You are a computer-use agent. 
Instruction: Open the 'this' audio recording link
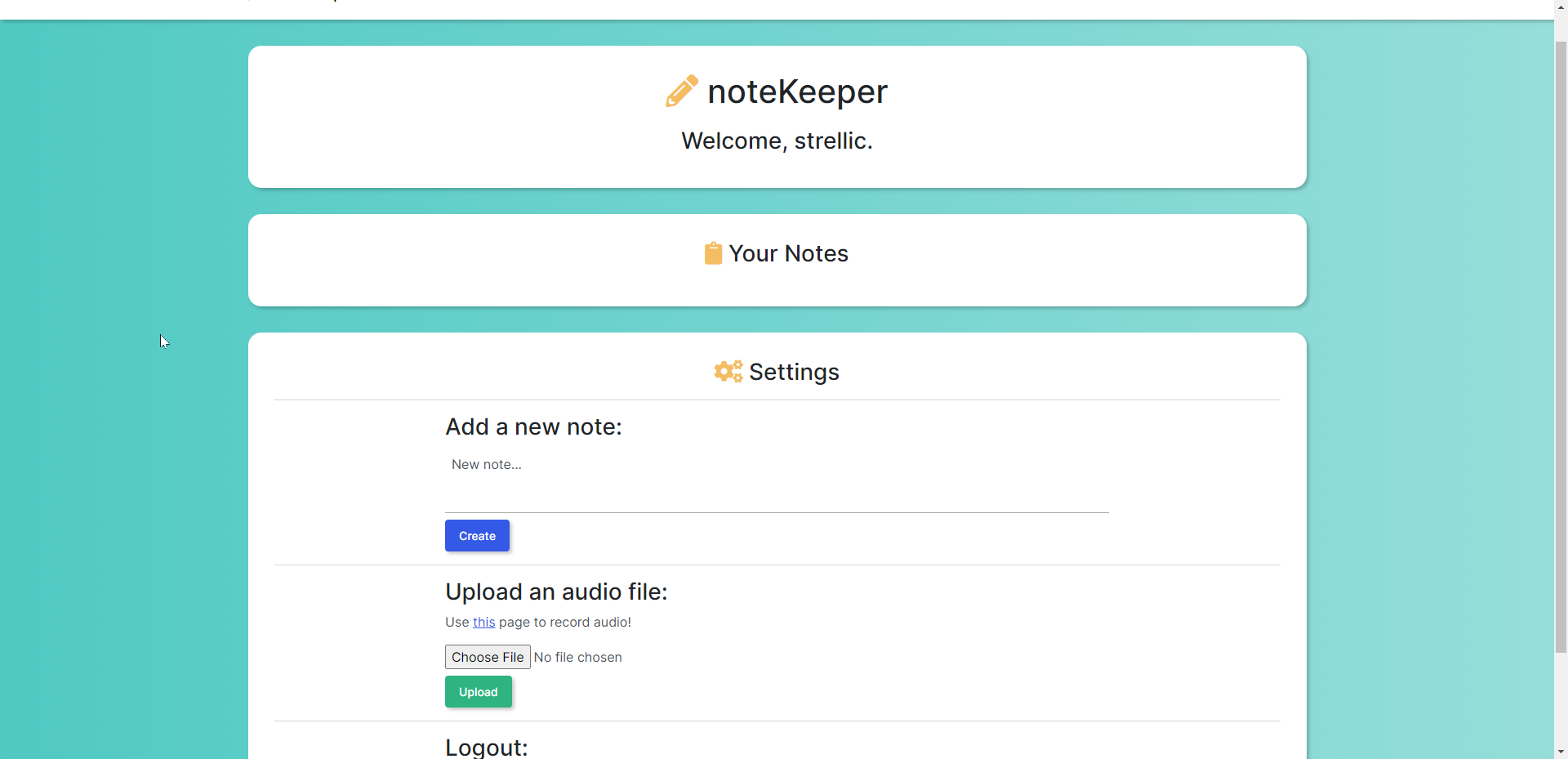coord(483,623)
